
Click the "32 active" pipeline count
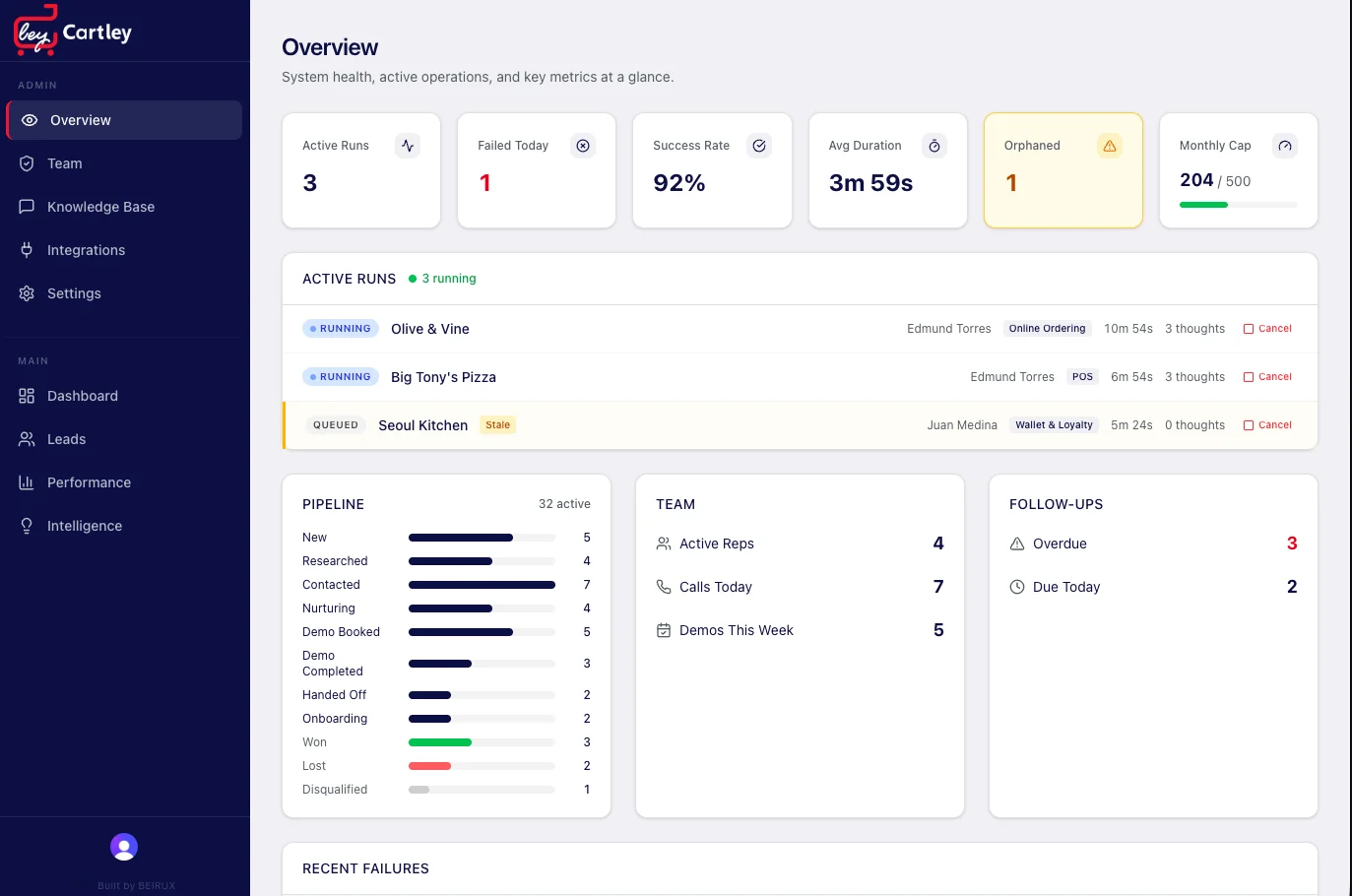pos(564,504)
